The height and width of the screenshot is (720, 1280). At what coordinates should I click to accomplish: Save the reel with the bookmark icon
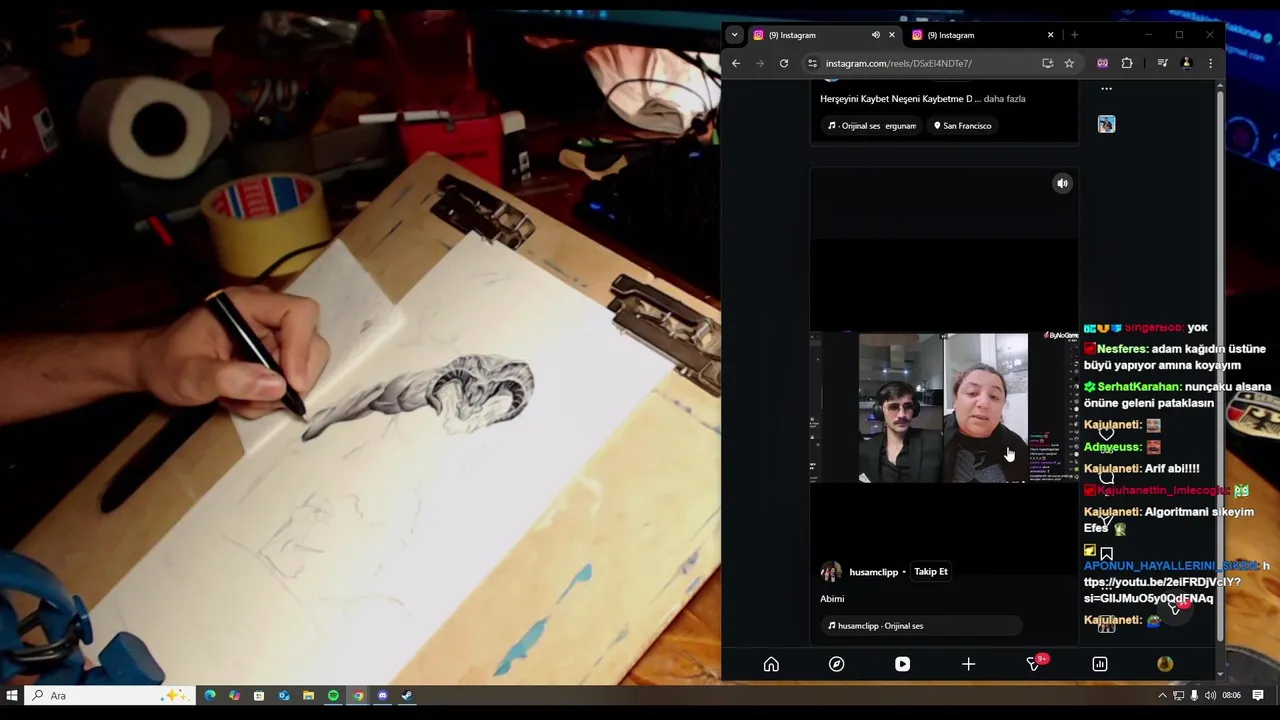pos(1106,554)
